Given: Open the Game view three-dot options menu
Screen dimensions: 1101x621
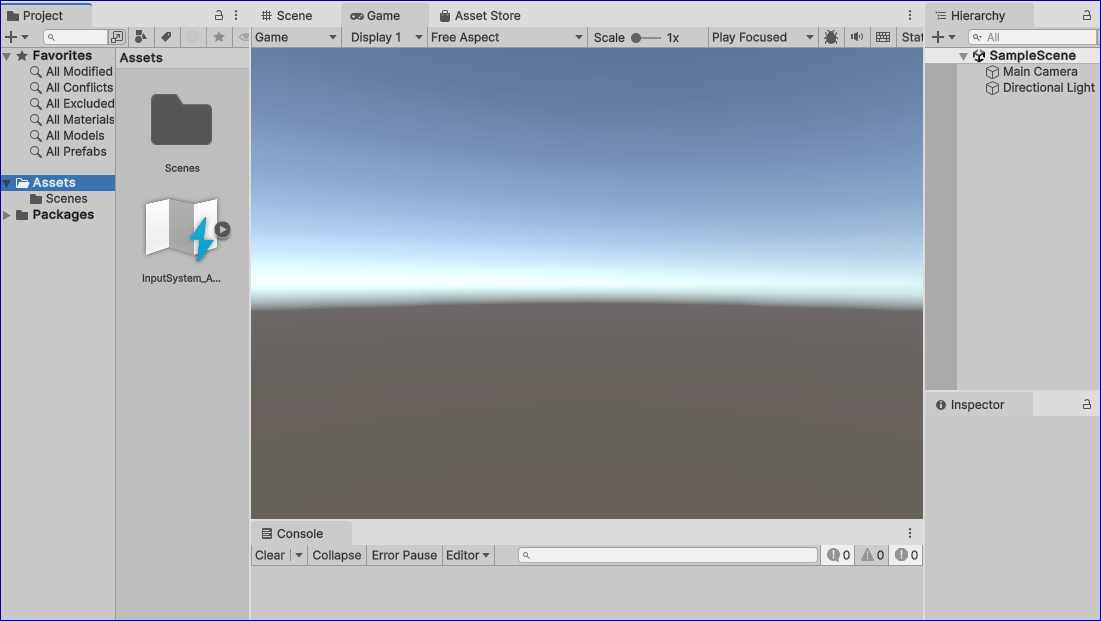Looking at the screenshot, I should coord(910,16).
